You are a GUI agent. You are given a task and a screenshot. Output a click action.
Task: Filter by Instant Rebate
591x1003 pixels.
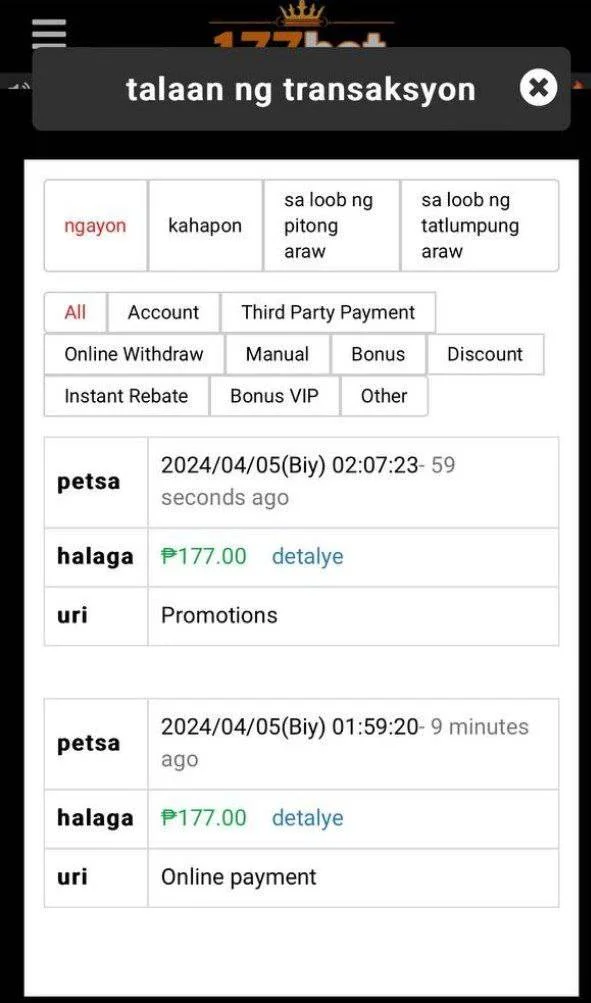click(127, 396)
